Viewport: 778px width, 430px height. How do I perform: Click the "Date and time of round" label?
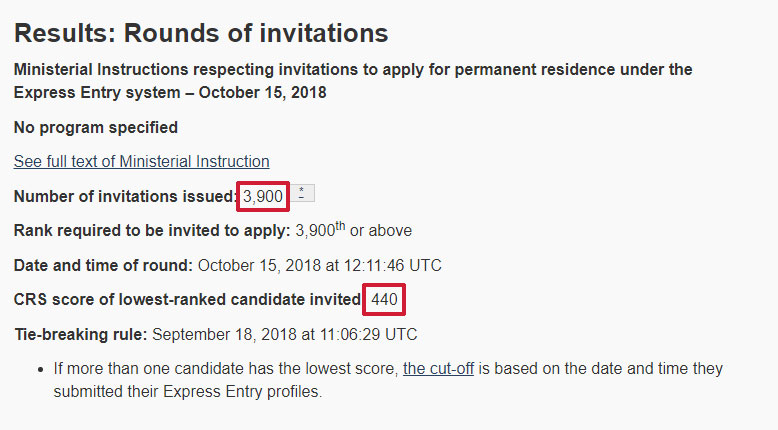(103, 265)
